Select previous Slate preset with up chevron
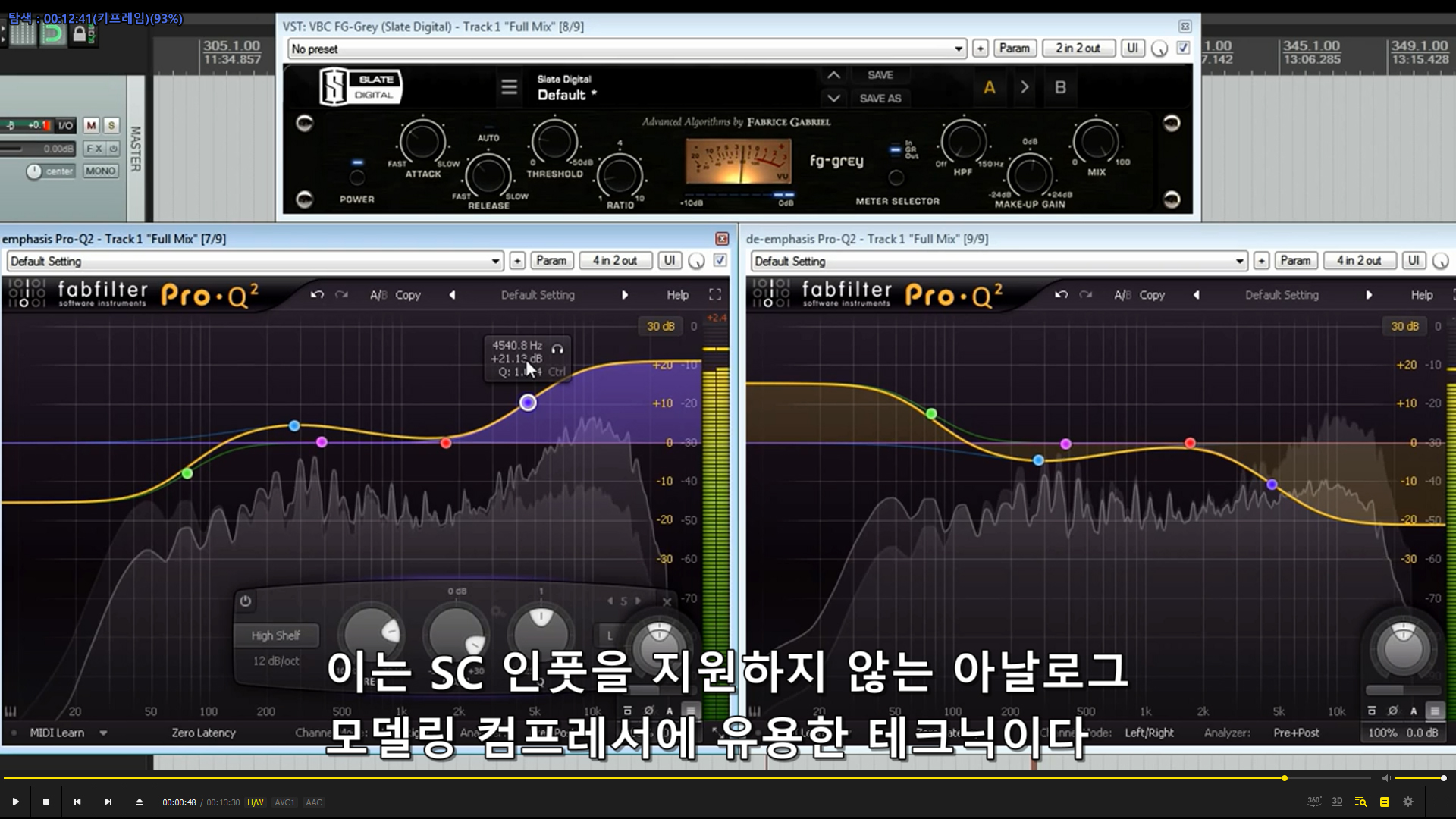Screen dimensions: 1456x819 (x=833, y=75)
